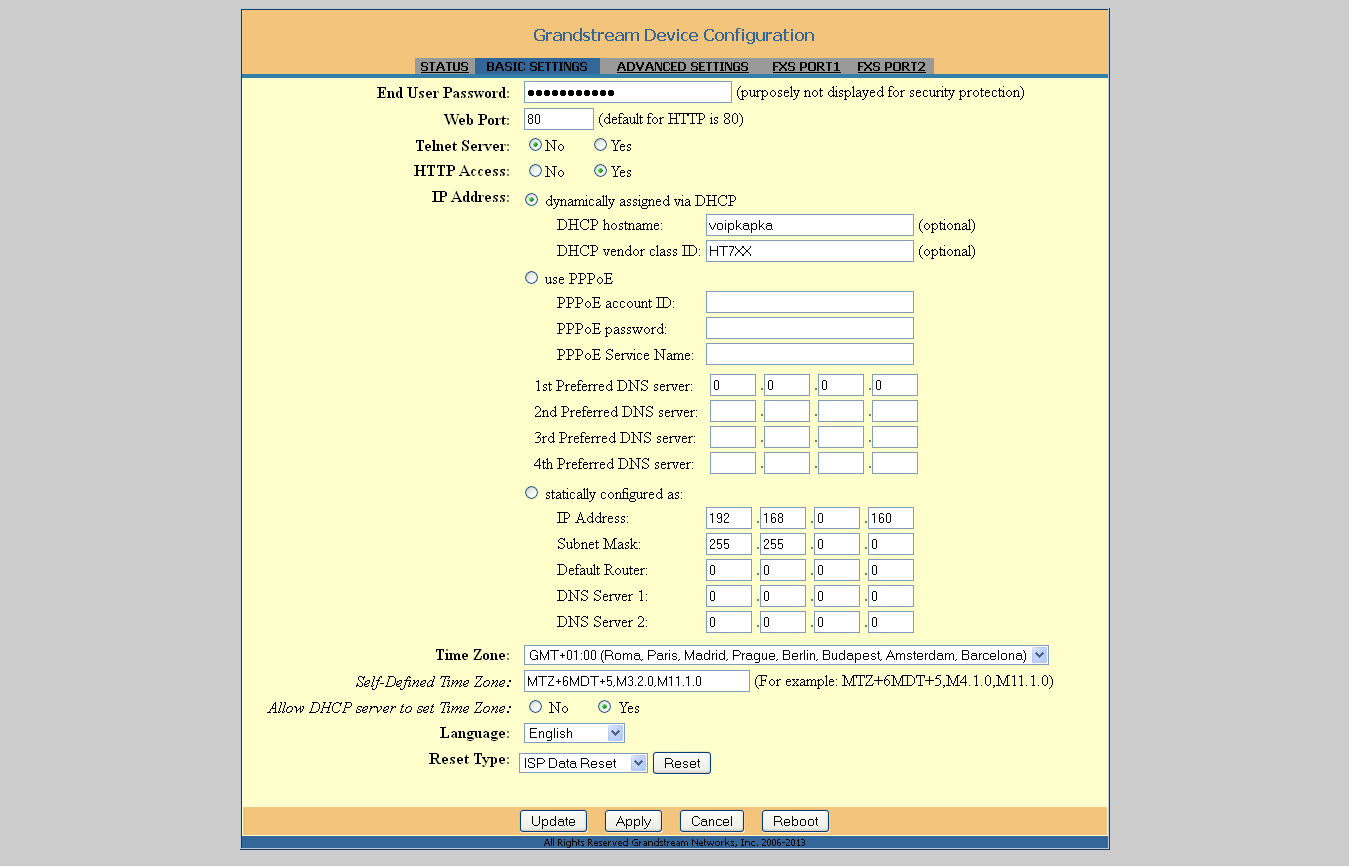Select dynamically assigned via DHCP

click(532, 200)
